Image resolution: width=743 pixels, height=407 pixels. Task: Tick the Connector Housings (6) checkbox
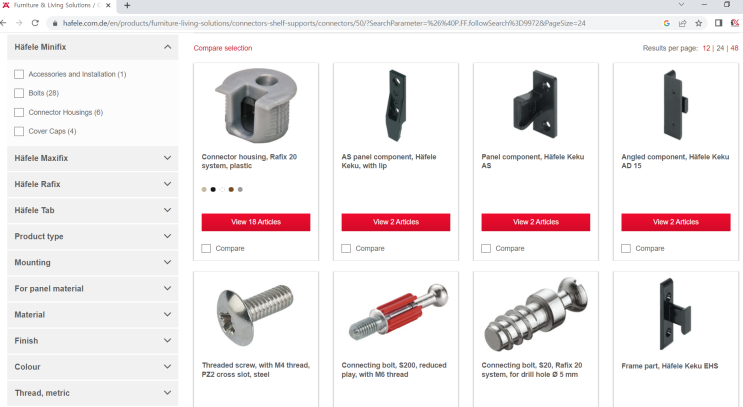[x=19, y=112]
